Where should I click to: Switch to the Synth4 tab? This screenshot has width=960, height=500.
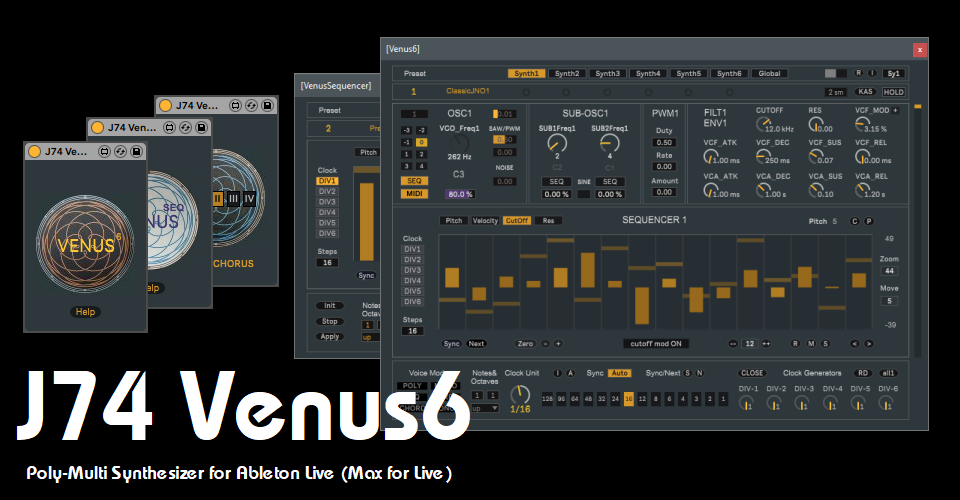click(648, 73)
